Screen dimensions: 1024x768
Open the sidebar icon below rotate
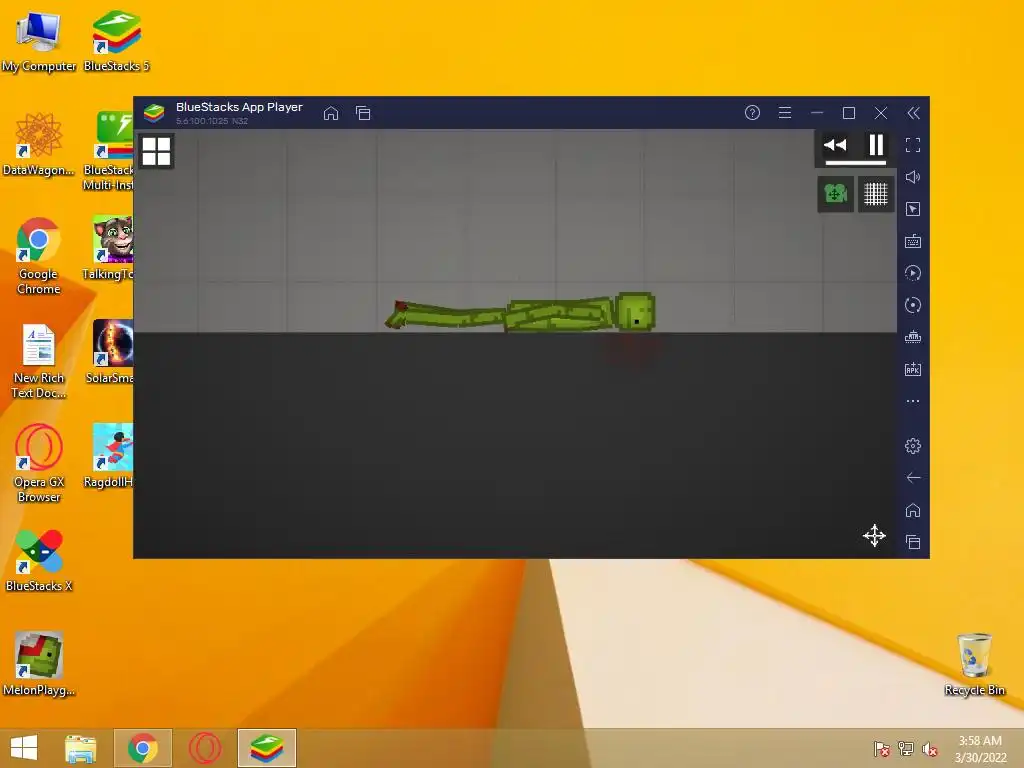pos(913,337)
